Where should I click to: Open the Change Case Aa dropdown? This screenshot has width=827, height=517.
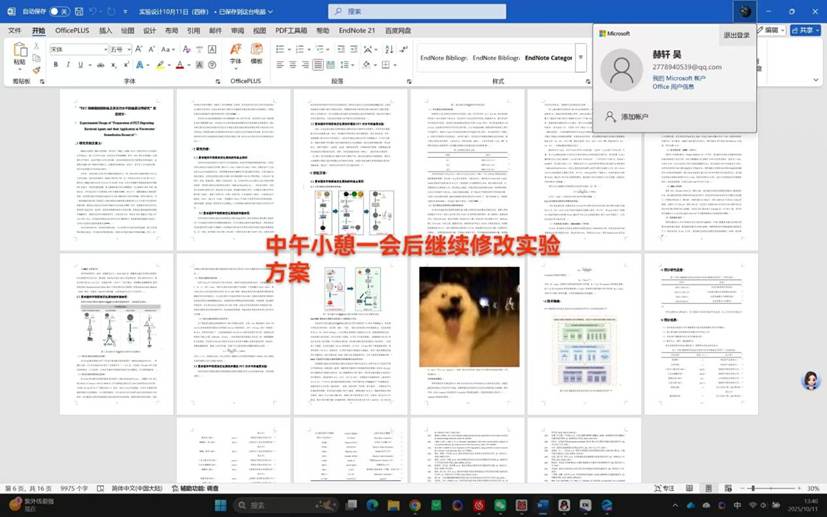(x=167, y=49)
